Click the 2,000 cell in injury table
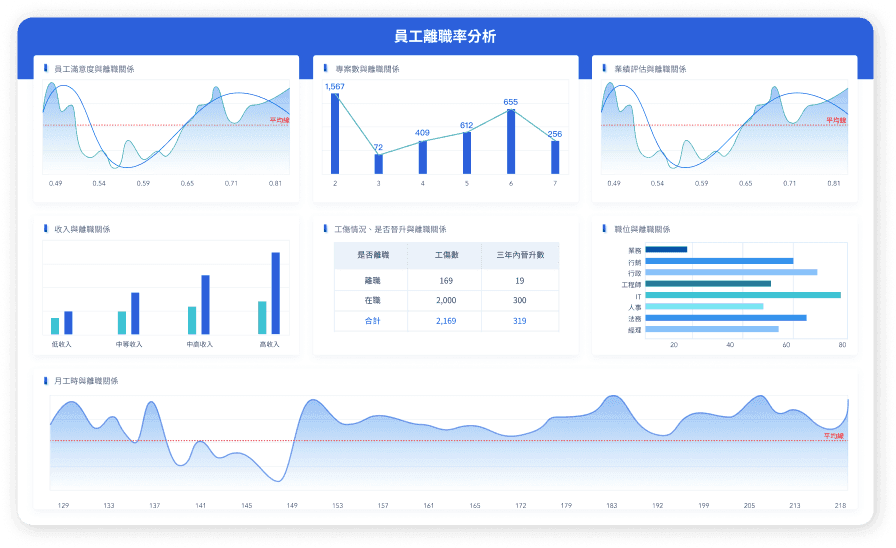 click(x=446, y=300)
